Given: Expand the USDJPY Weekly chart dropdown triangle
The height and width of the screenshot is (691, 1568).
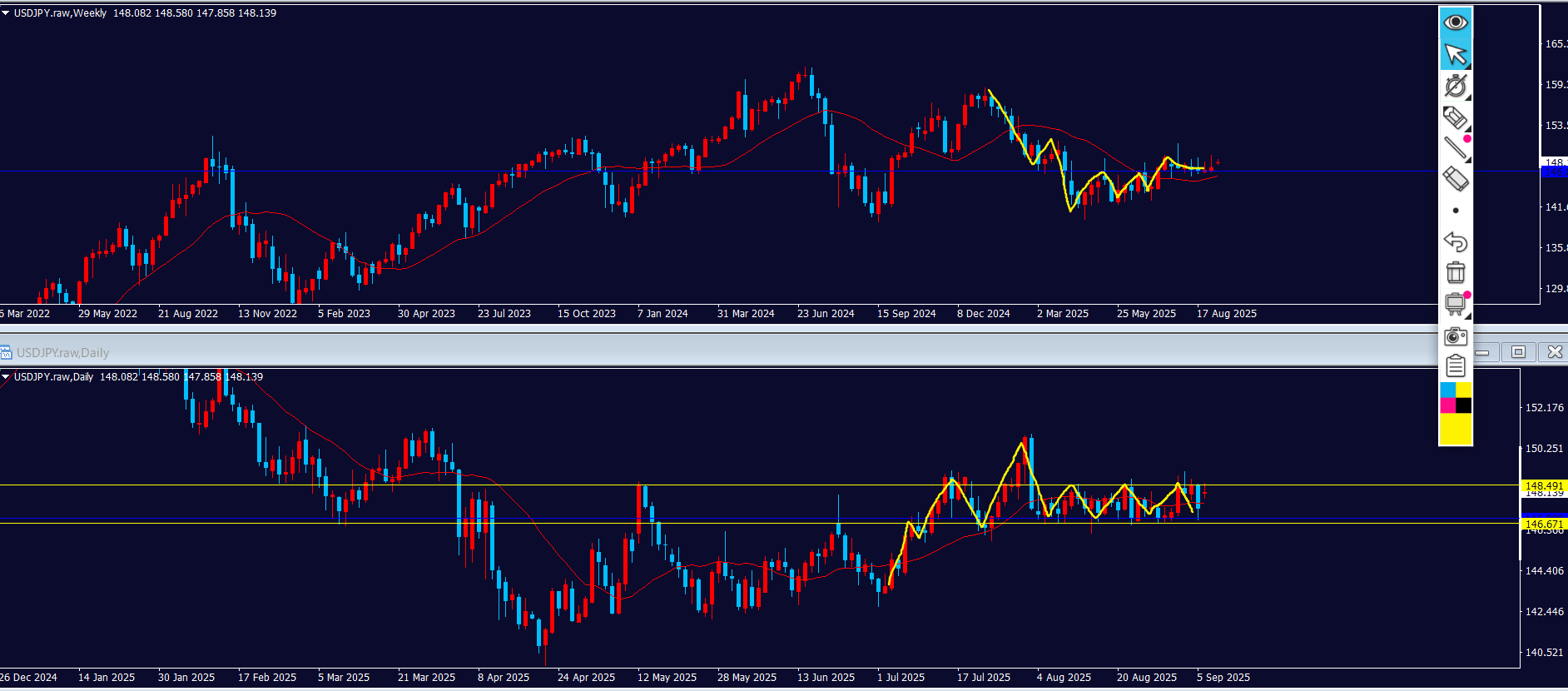Looking at the screenshot, I should [6, 13].
